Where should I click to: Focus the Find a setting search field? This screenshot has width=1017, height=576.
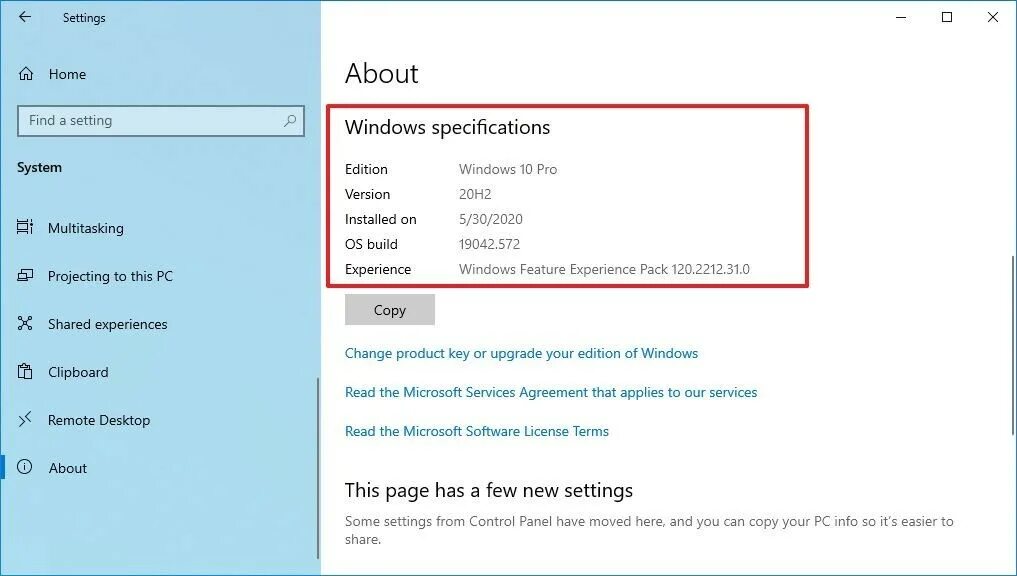coord(161,121)
